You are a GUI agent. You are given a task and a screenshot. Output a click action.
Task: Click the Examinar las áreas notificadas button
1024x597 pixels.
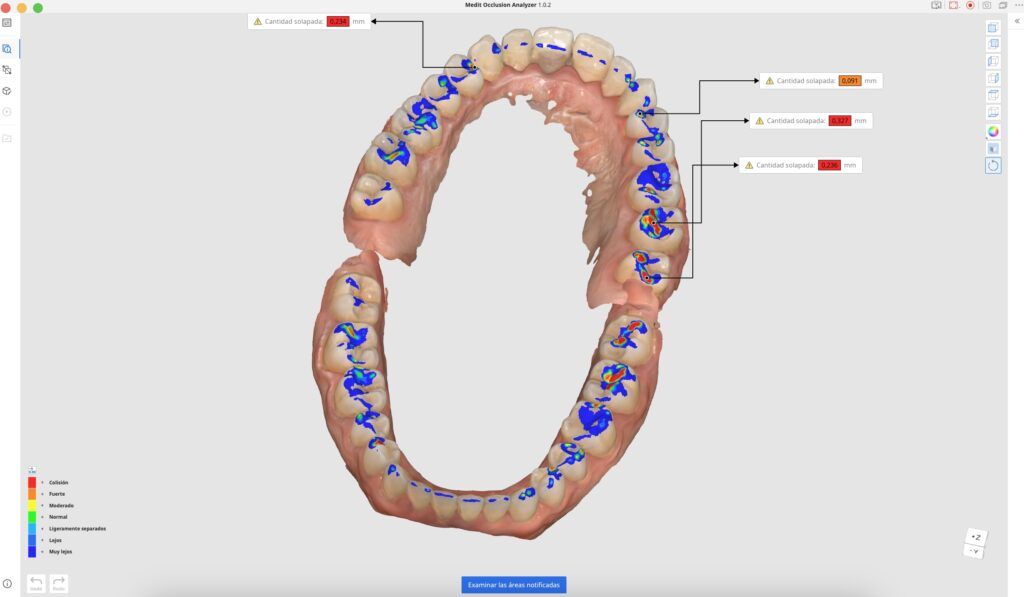click(x=514, y=585)
